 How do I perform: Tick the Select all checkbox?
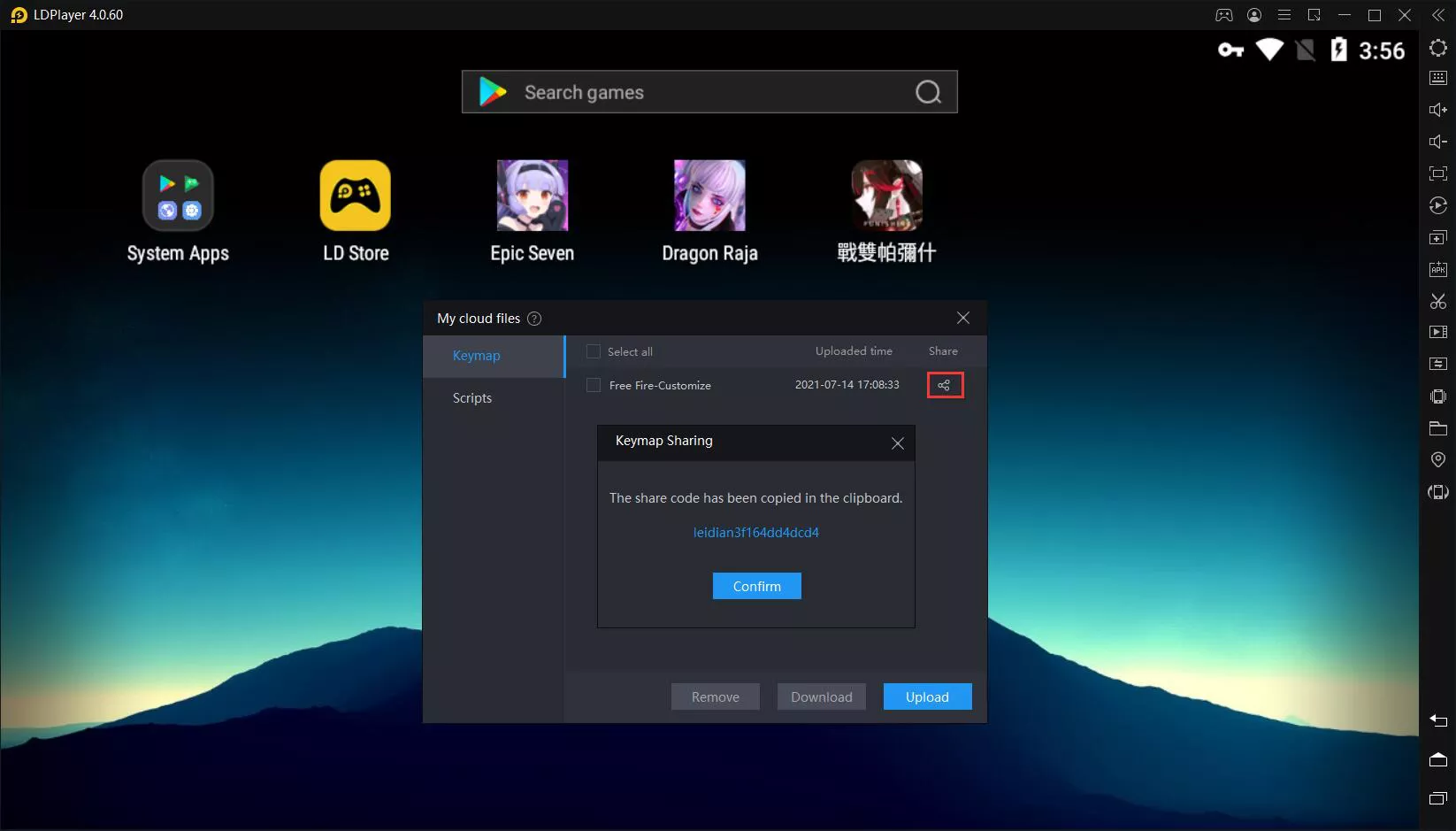tap(594, 351)
